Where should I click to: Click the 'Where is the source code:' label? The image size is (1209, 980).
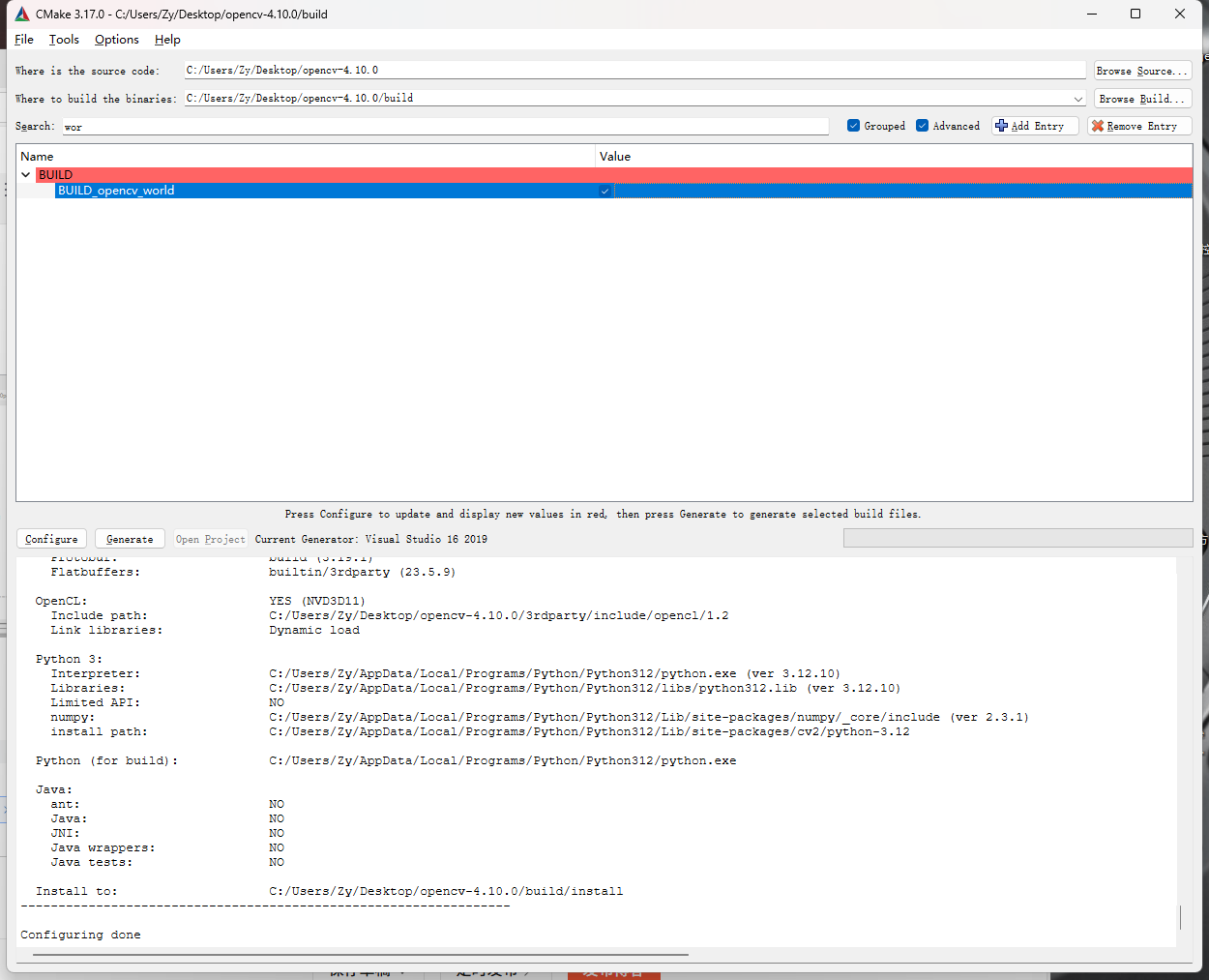tap(87, 71)
